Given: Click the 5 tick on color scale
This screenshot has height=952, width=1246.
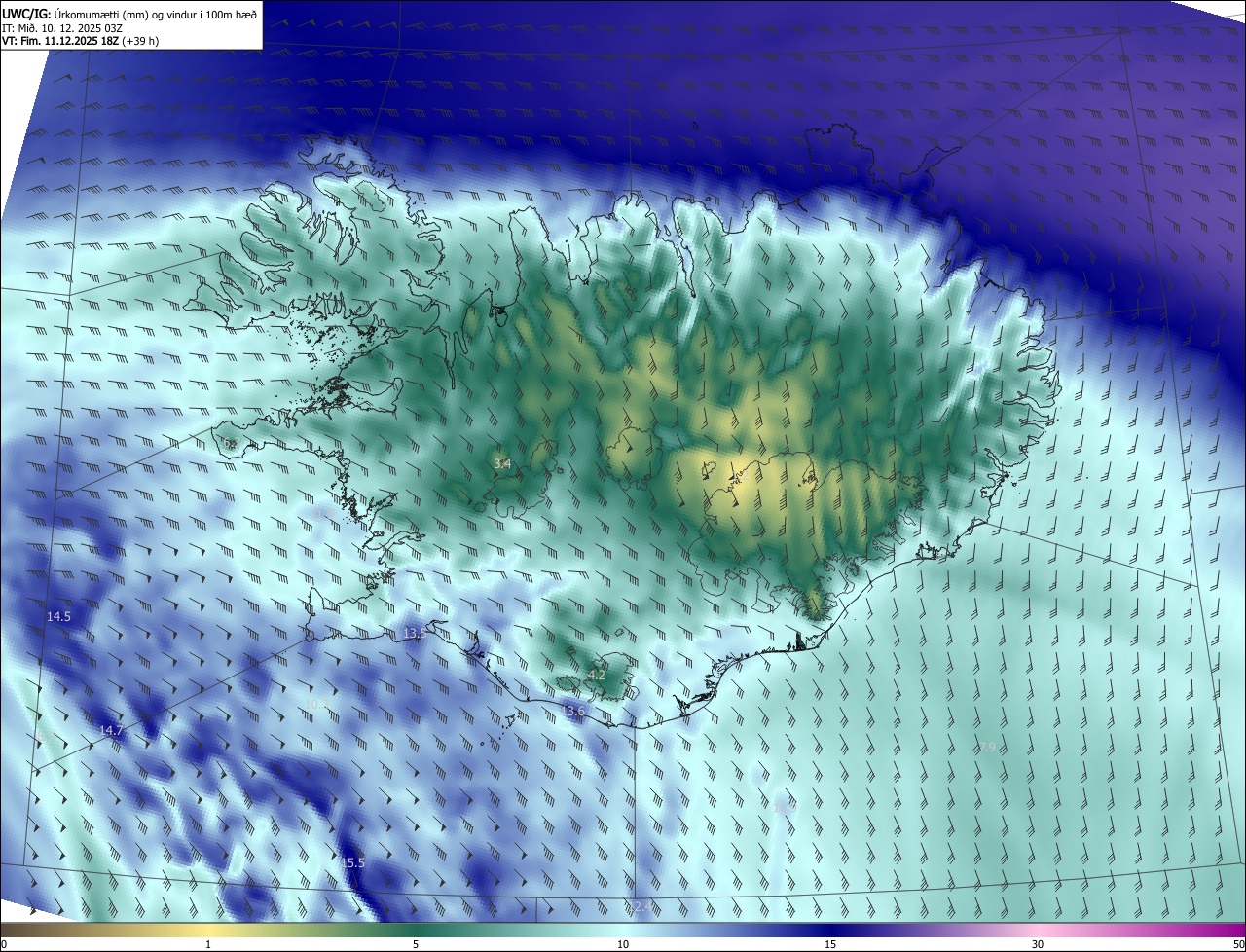Looking at the screenshot, I should coord(416,944).
